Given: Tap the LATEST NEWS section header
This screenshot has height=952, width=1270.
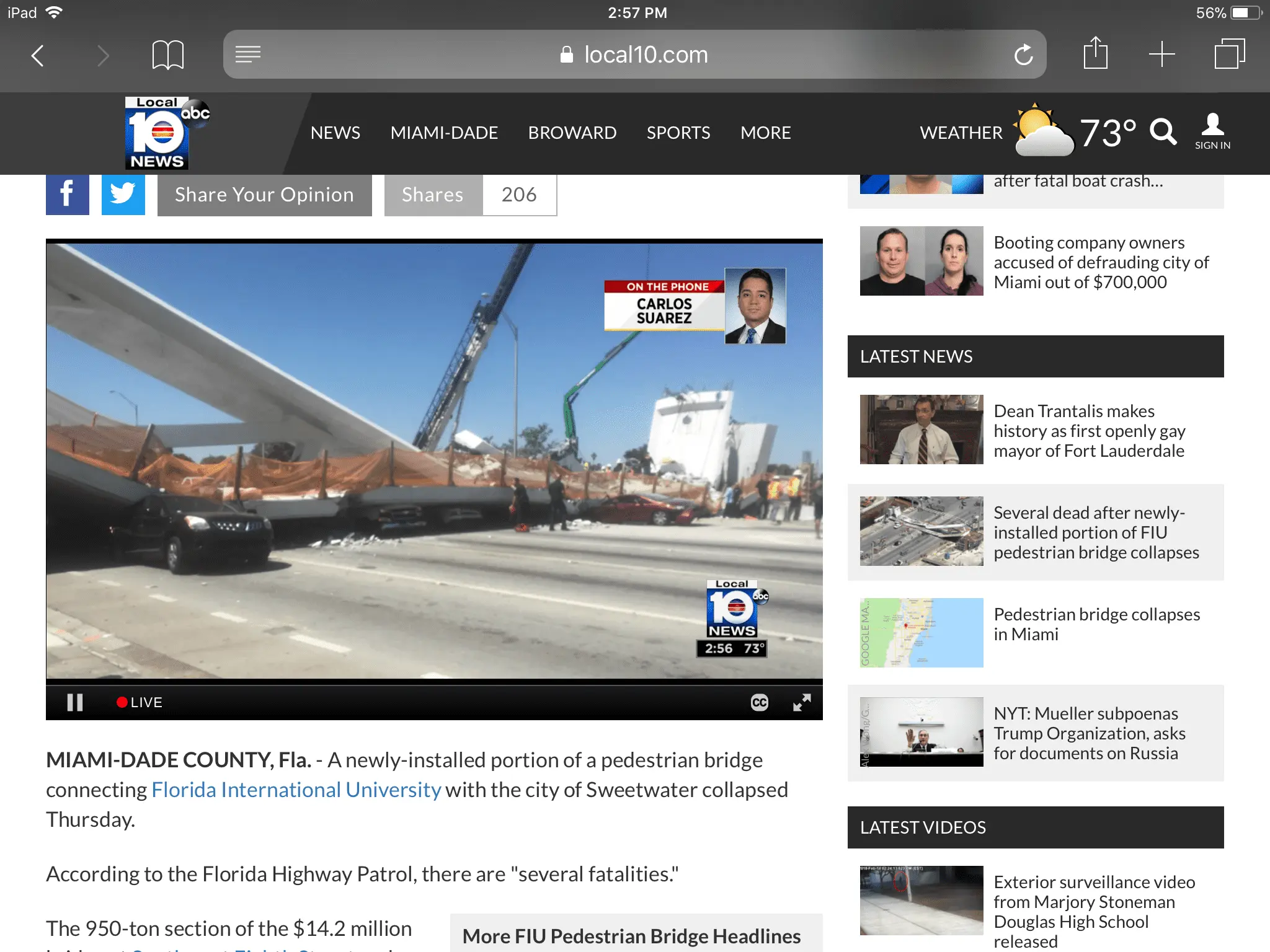Looking at the screenshot, I should 1036,356.
